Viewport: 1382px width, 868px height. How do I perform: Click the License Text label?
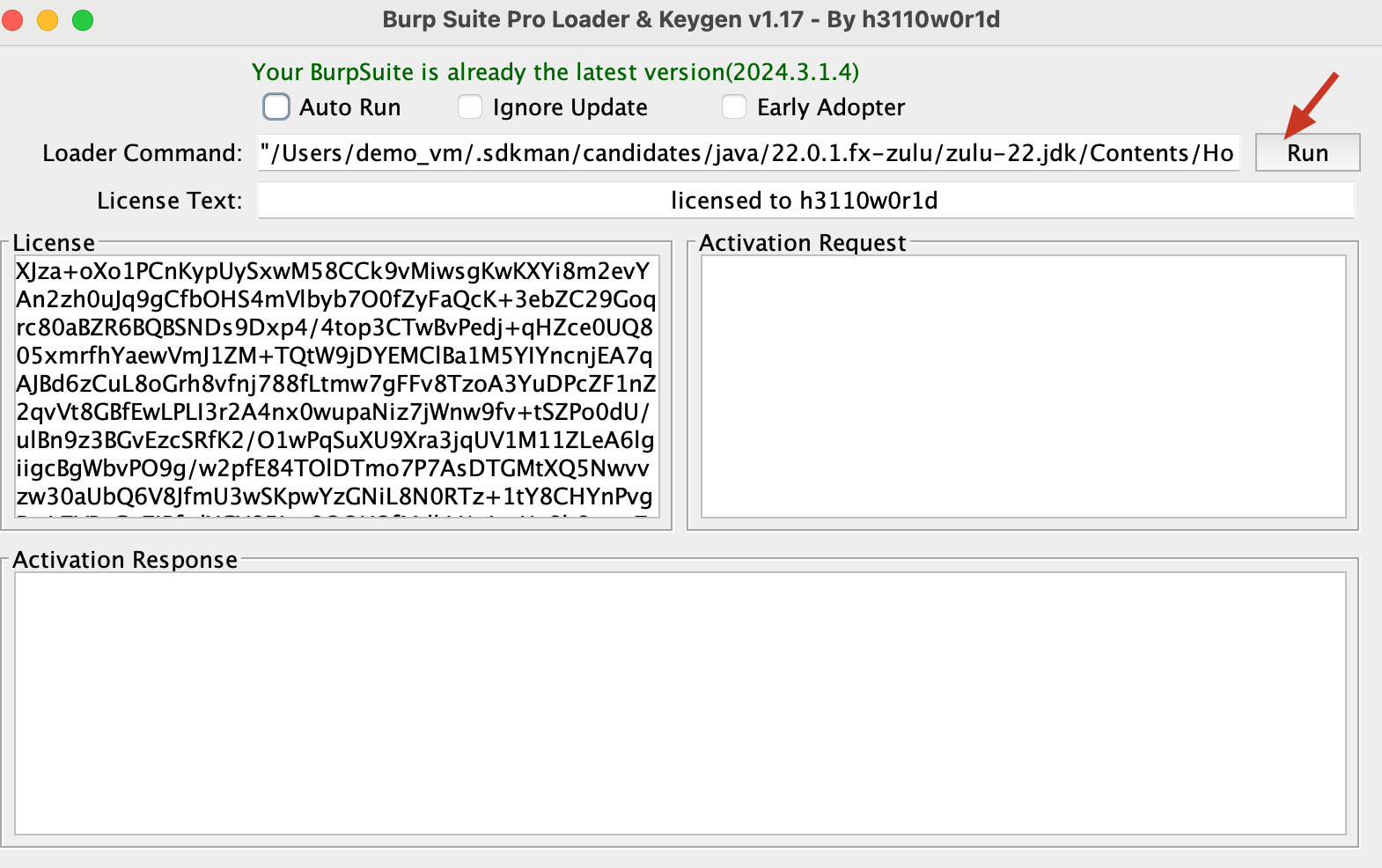click(170, 201)
